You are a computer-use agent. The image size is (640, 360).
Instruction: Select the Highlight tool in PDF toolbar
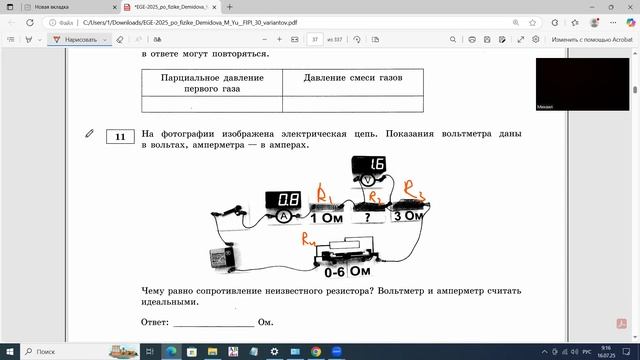pos(29,40)
